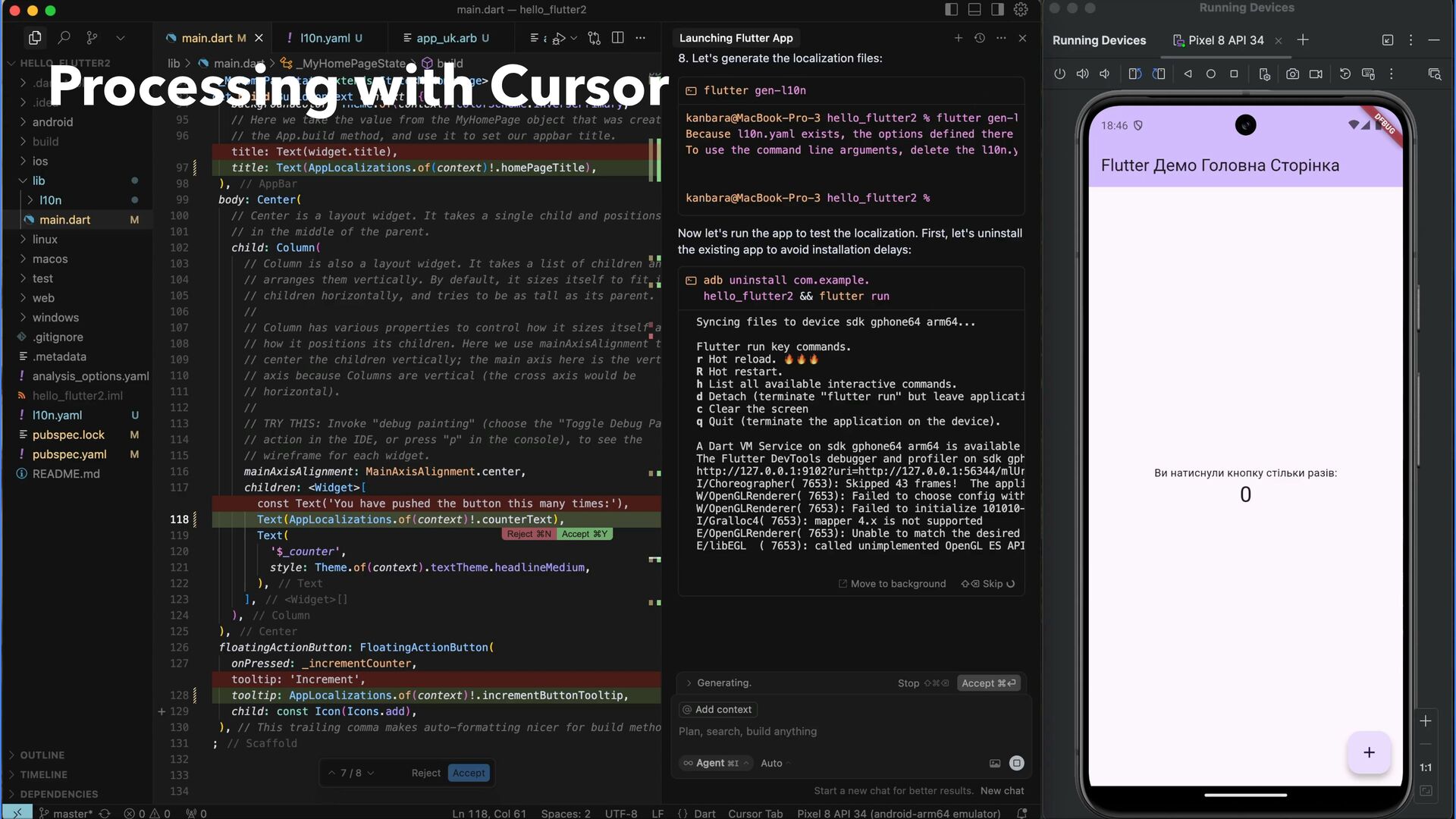Image resolution: width=1456 pixels, height=819 pixels.
Task: Take an emulator screenshot with camera icon
Action: [x=1292, y=74]
